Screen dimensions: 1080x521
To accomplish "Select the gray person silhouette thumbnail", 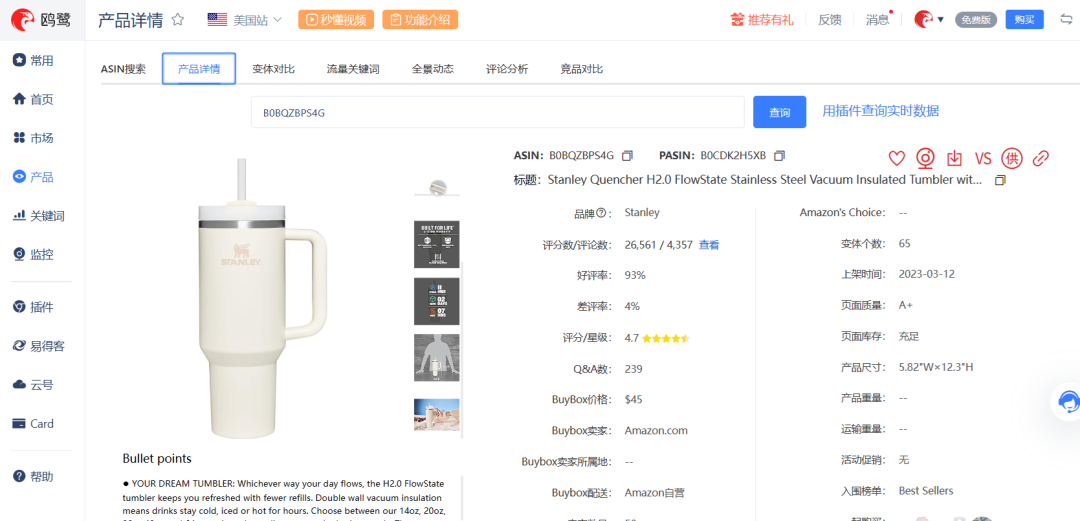I will coord(437,358).
